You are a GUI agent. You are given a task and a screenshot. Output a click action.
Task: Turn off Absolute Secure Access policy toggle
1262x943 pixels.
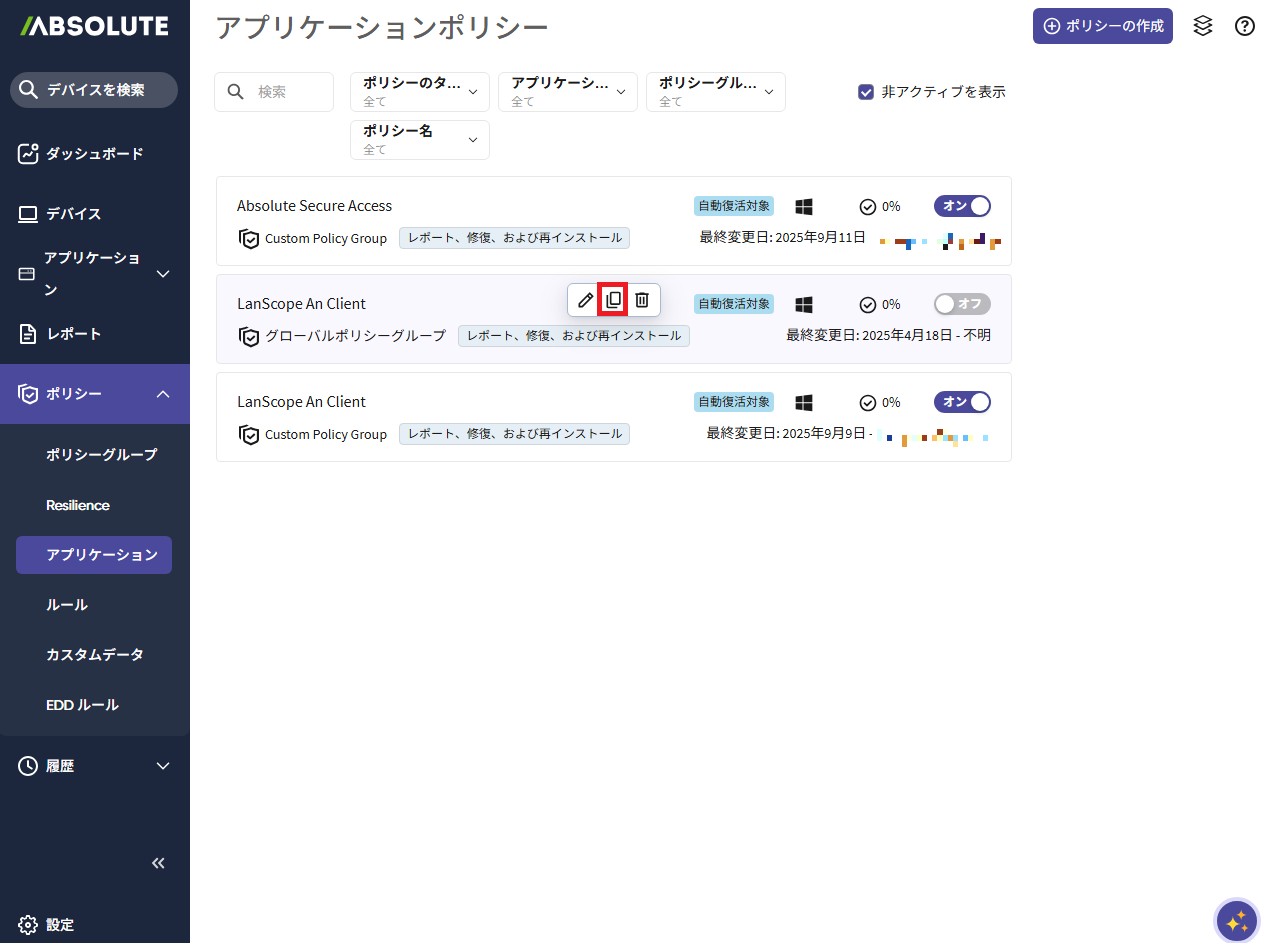(x=962, y=206)
